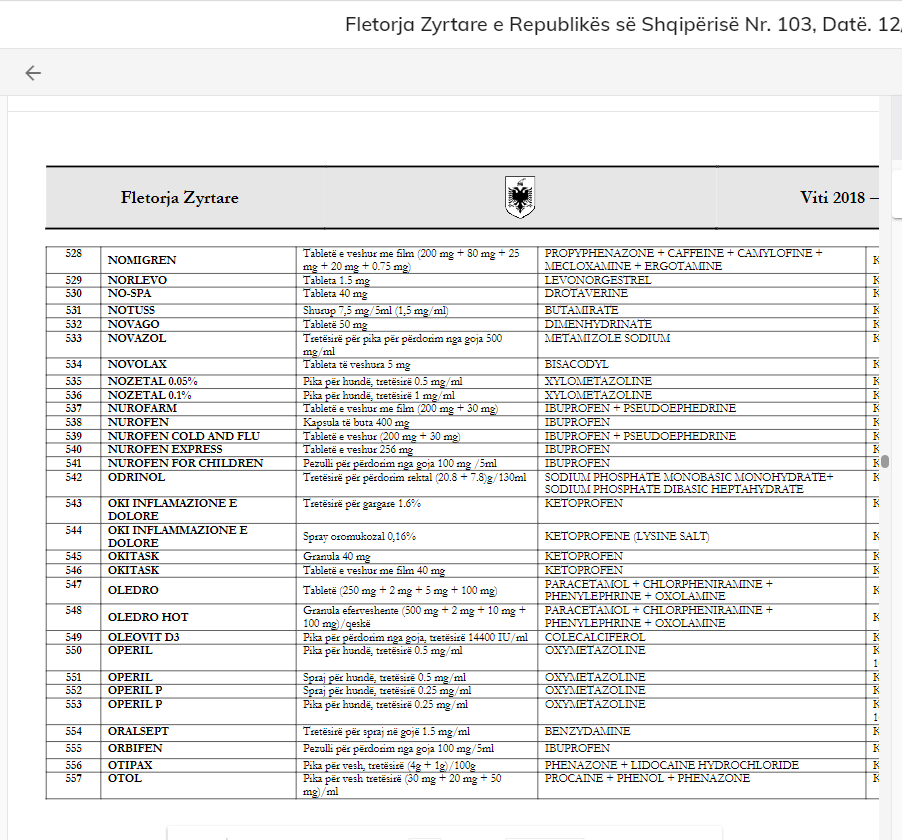Image resolution: width=902 pixels, height=840 pixels.
Task: Click NUROFEN FOR CHILDREN row name
Action: [185, 464]
